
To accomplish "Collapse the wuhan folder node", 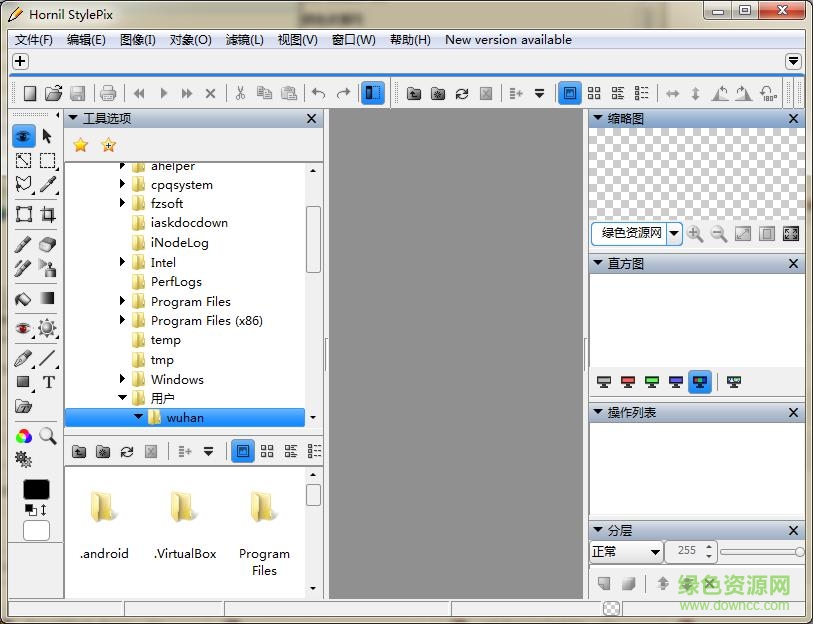I will (x=138, y=417).
